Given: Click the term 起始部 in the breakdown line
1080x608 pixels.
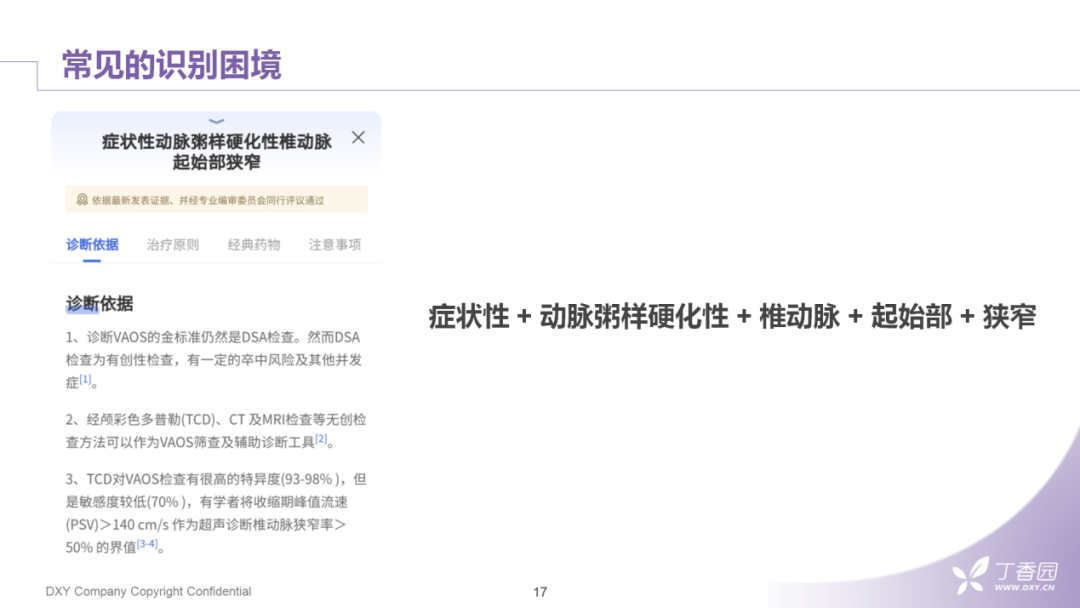Looking at the screenshot, I should coord(911,317).
